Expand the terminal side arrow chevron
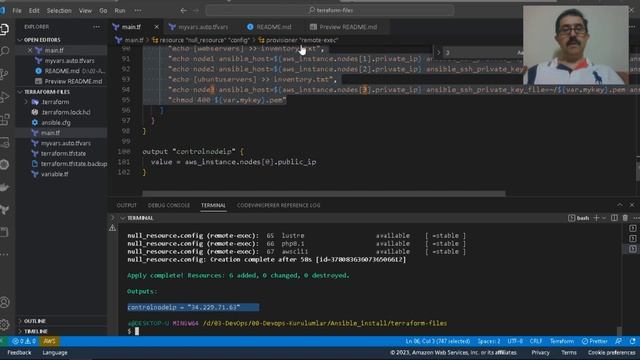The height and width of the screenshot is (360, 640). click(113, 218)
